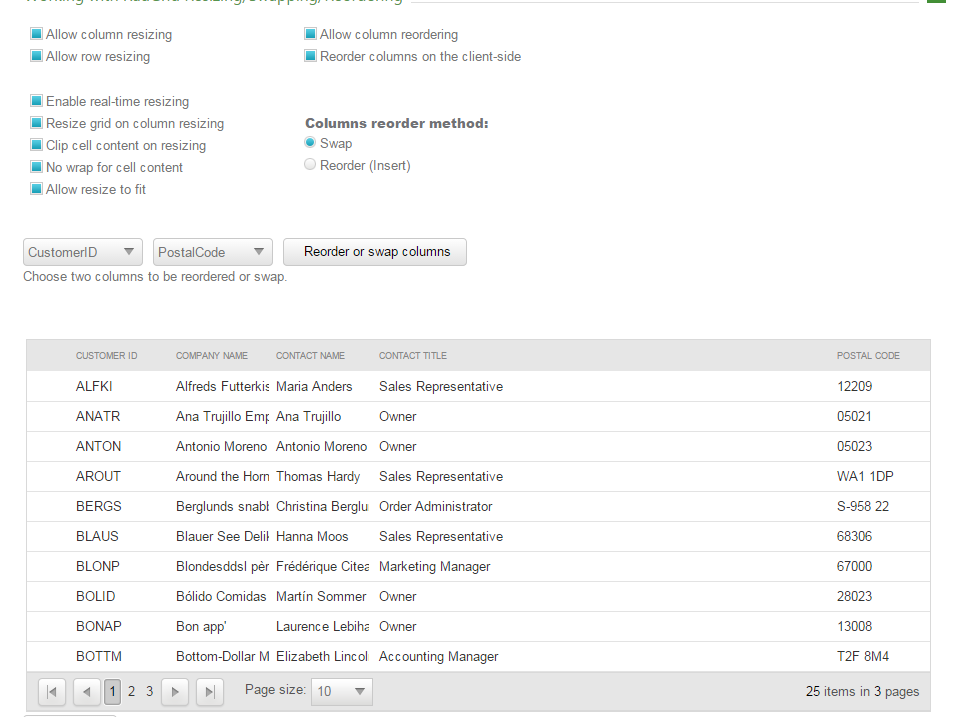Click the next page arrow in the pager

[x=175, y=691]
